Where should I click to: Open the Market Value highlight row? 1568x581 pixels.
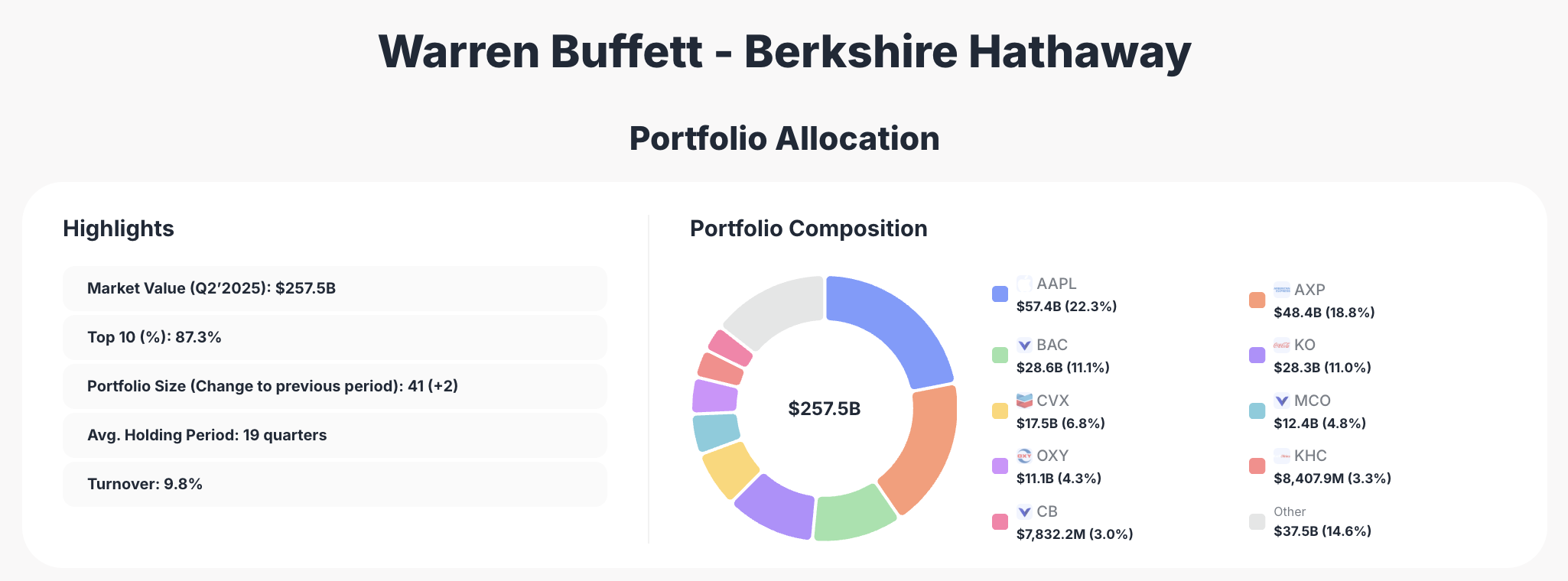(x=335, y=288)
